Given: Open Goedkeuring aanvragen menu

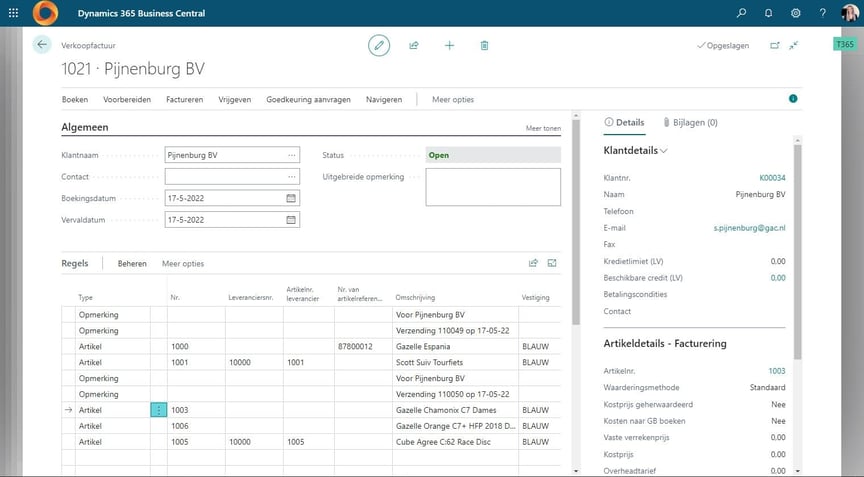Looking at the screenshot, I should [x=309, y=100].
